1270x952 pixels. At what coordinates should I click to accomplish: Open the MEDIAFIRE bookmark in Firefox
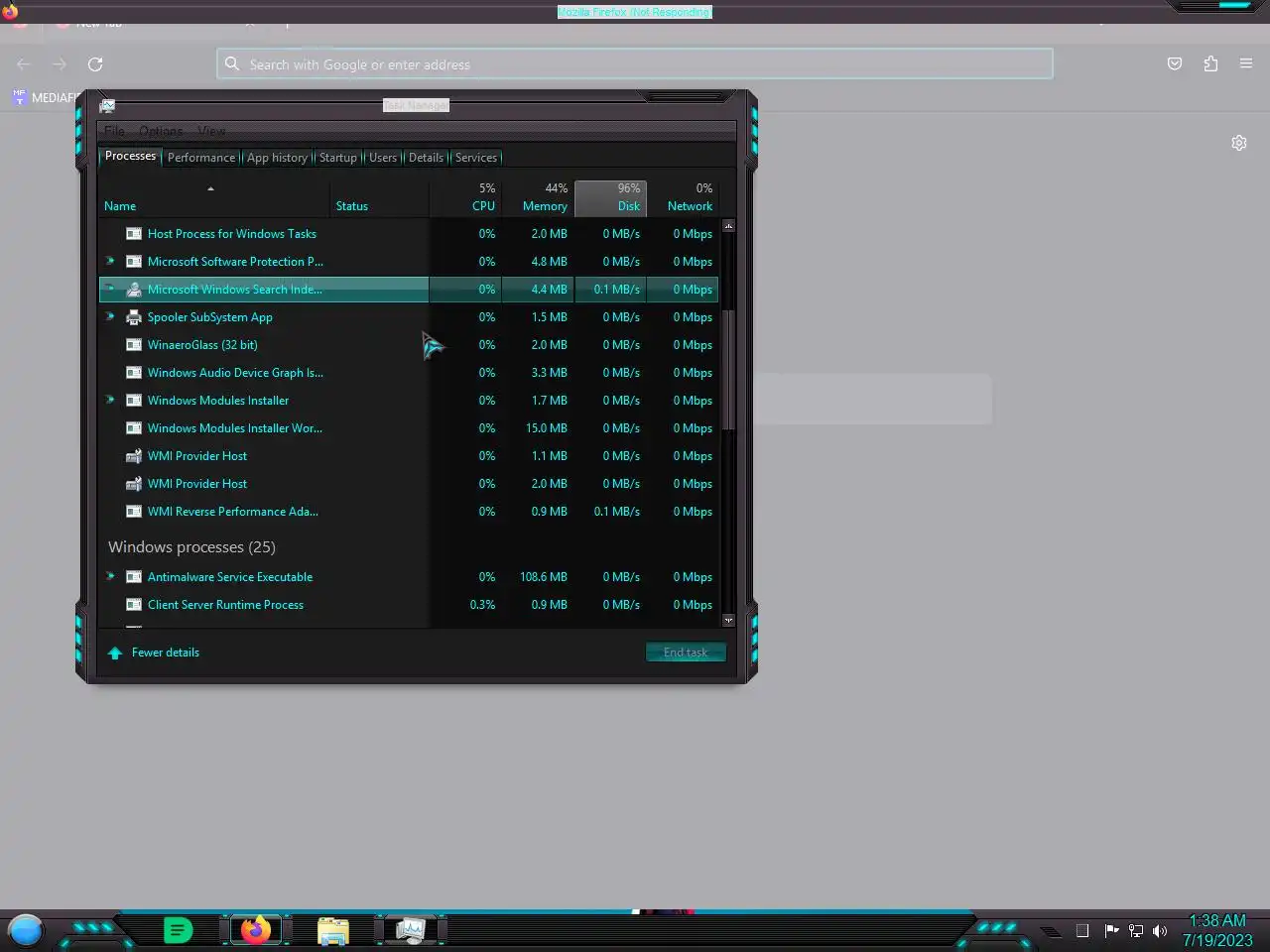pos(46,97)
